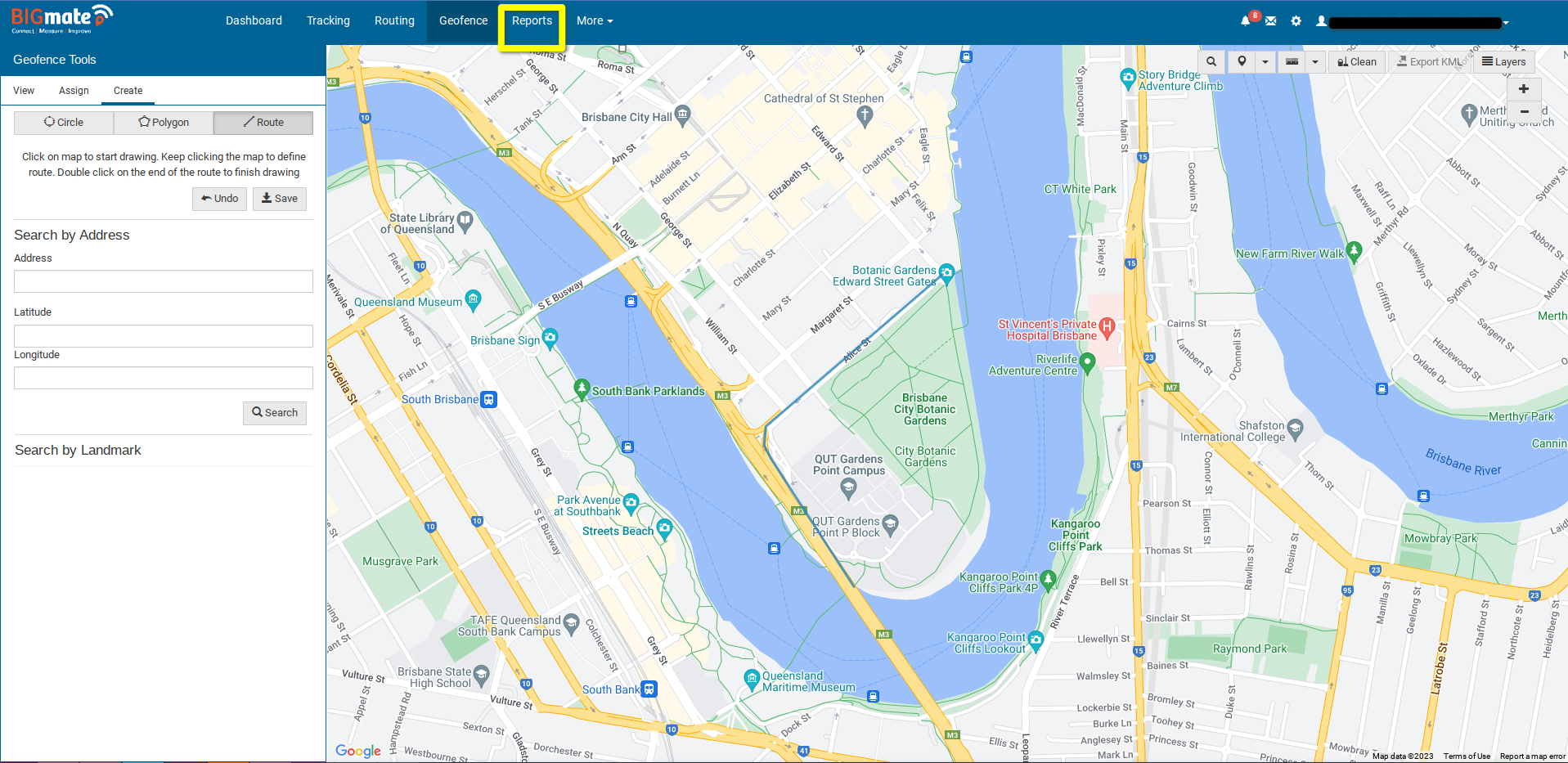Click the Riverlife Adventure Centre marker
The width and height of the screenshot is (1568, 763).
point(1087,361)
